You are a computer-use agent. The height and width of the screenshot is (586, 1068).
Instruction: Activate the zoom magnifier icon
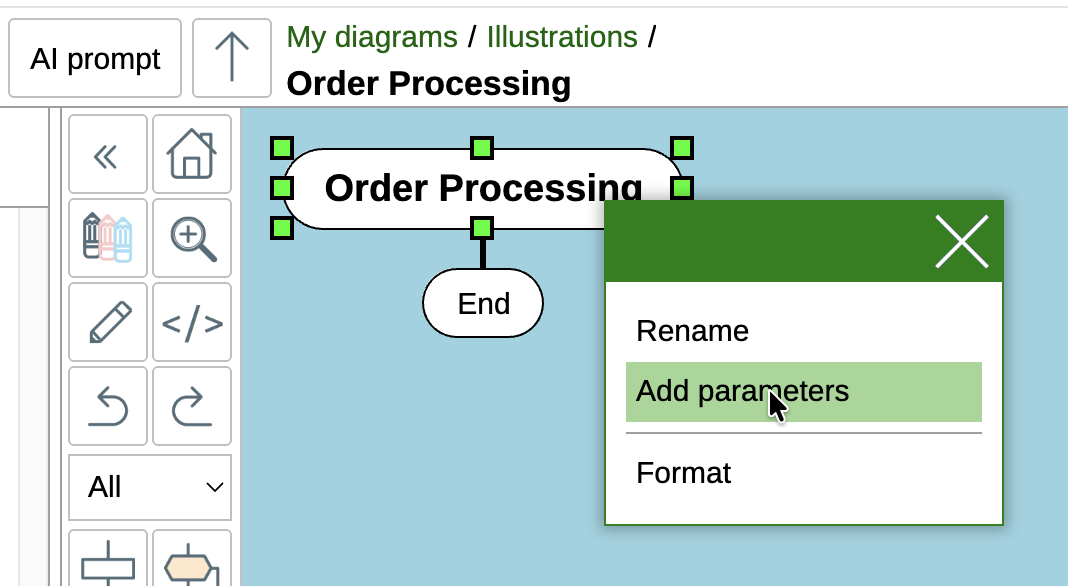(191, 238)
